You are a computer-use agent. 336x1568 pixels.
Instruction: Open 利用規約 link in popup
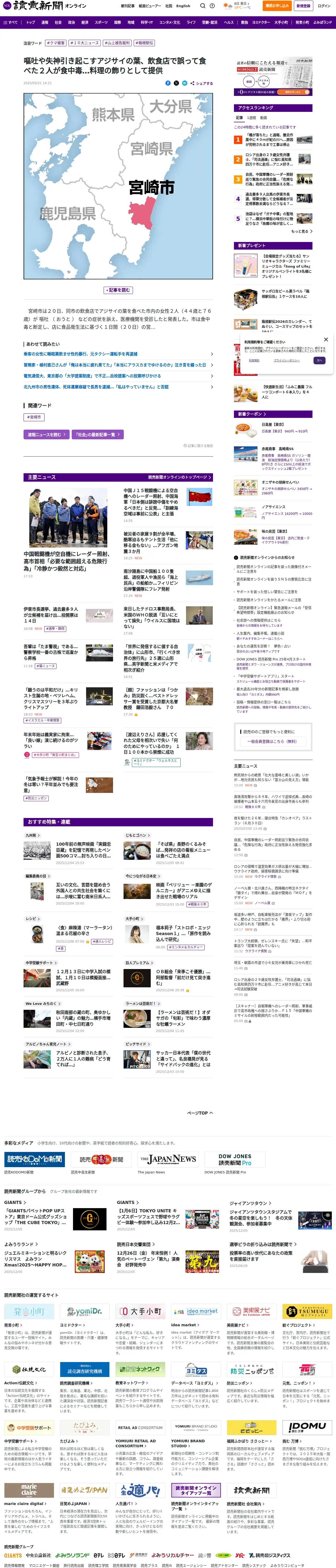(254, 360)
